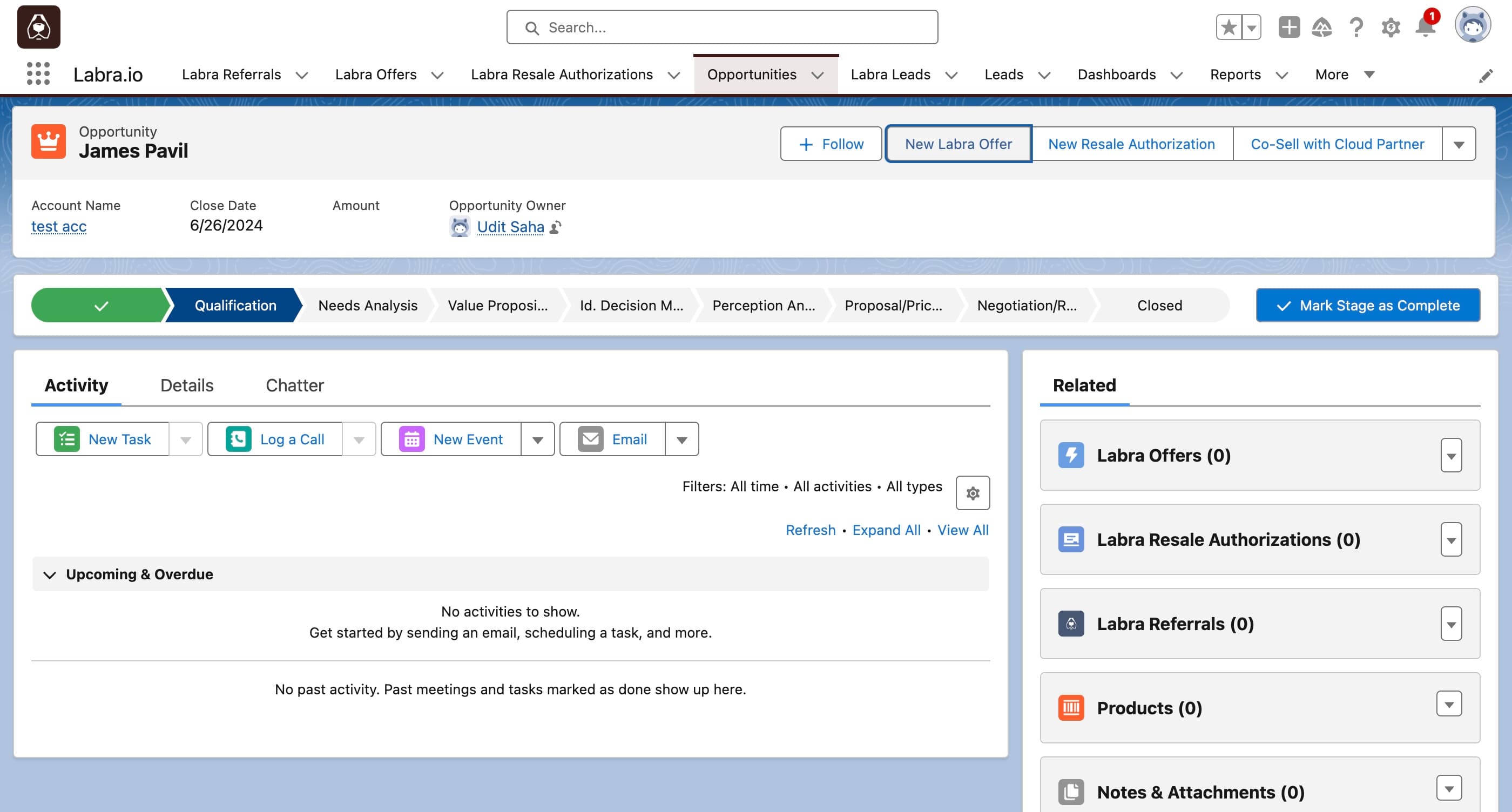The image size is (1512, 812).
Task: Open the Setup gear icon
Action: click(1390, 27)
